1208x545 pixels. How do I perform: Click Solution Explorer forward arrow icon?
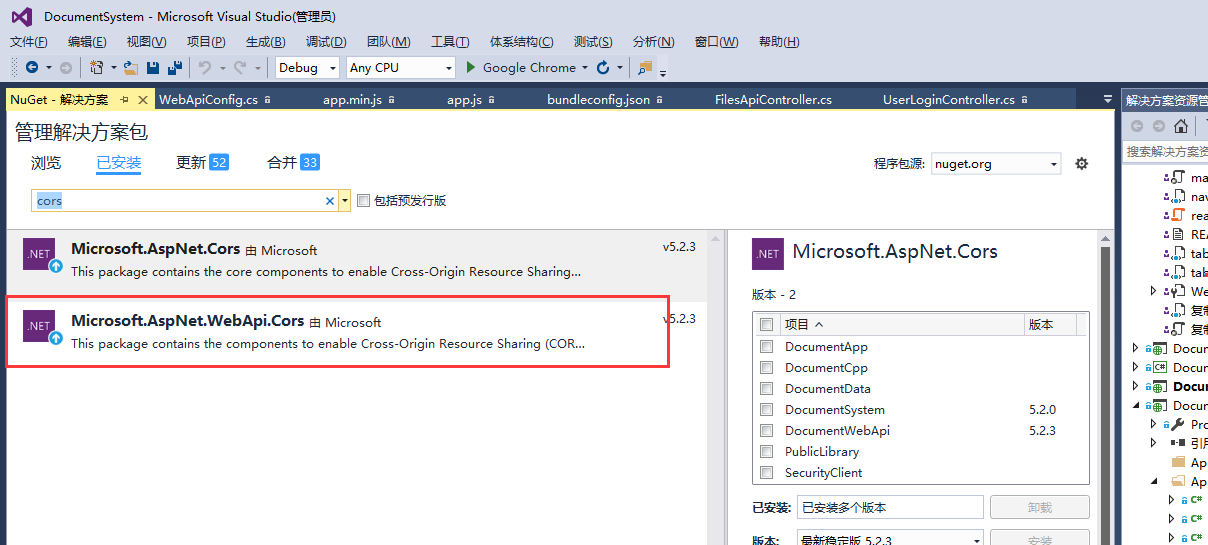click(1158, 126)
